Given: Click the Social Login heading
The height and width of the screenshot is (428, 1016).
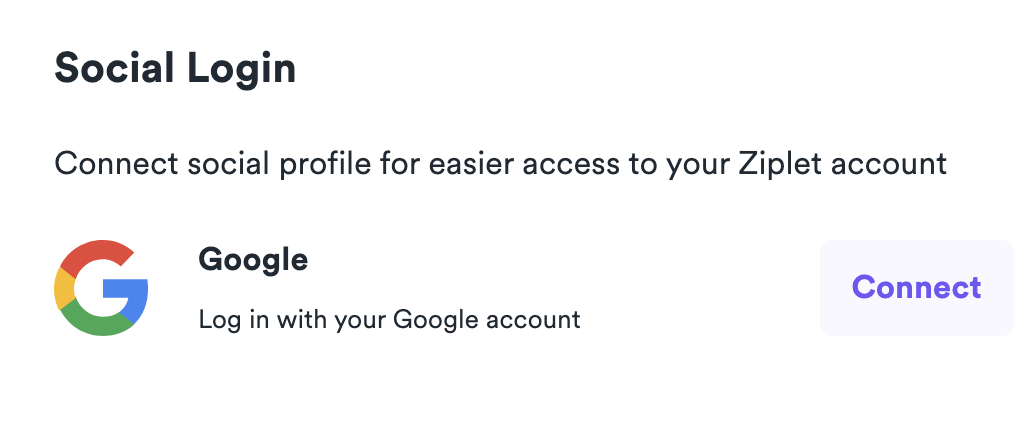Looking at the screenshot, I should 175,69.
